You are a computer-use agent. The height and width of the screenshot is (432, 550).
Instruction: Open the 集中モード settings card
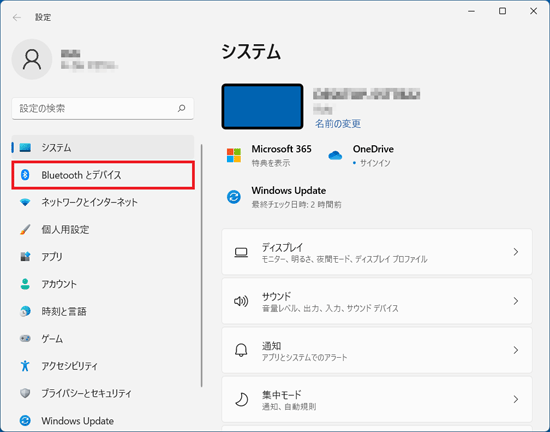377,399
